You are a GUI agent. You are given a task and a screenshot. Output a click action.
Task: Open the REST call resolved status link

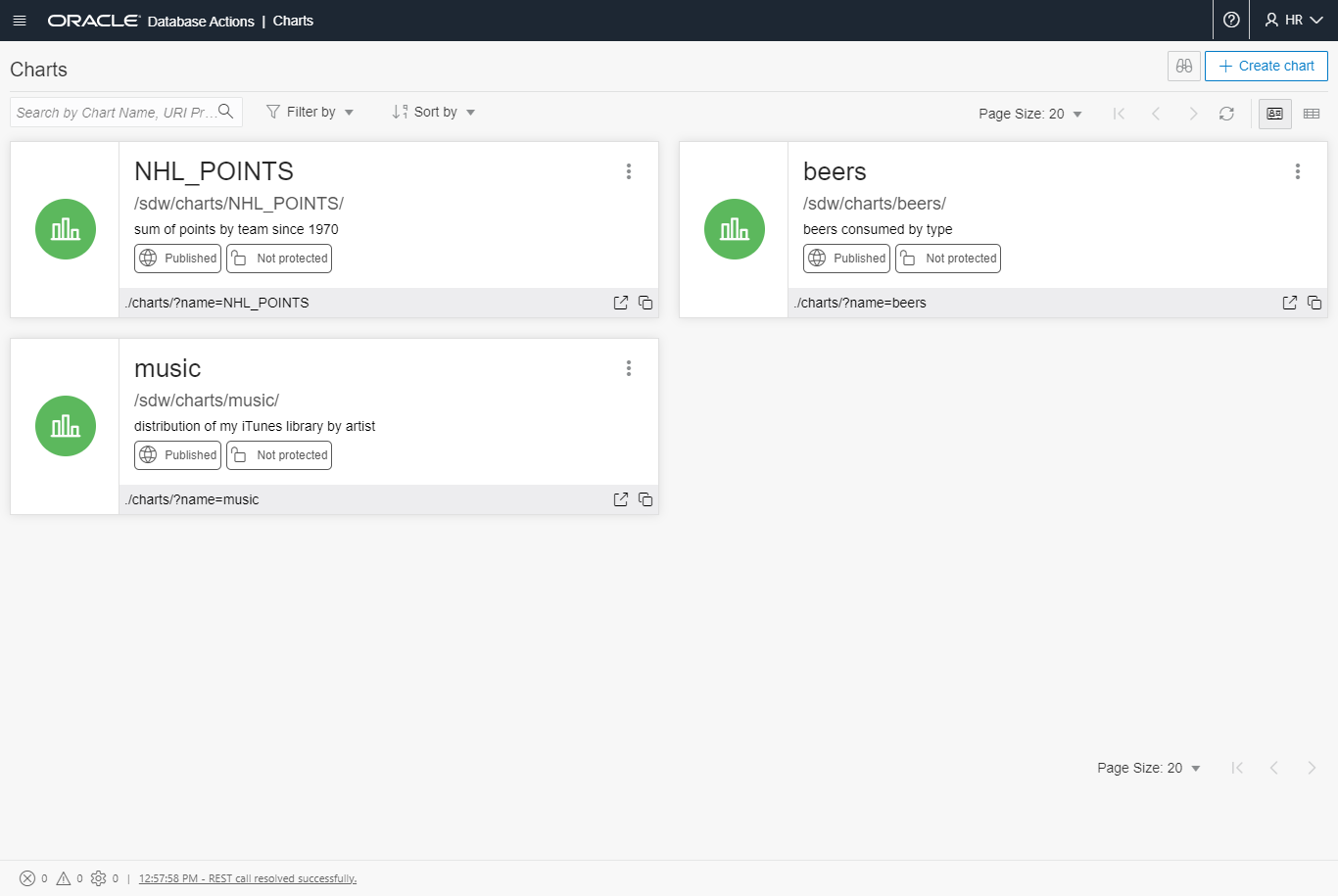[x=248, y=878]
